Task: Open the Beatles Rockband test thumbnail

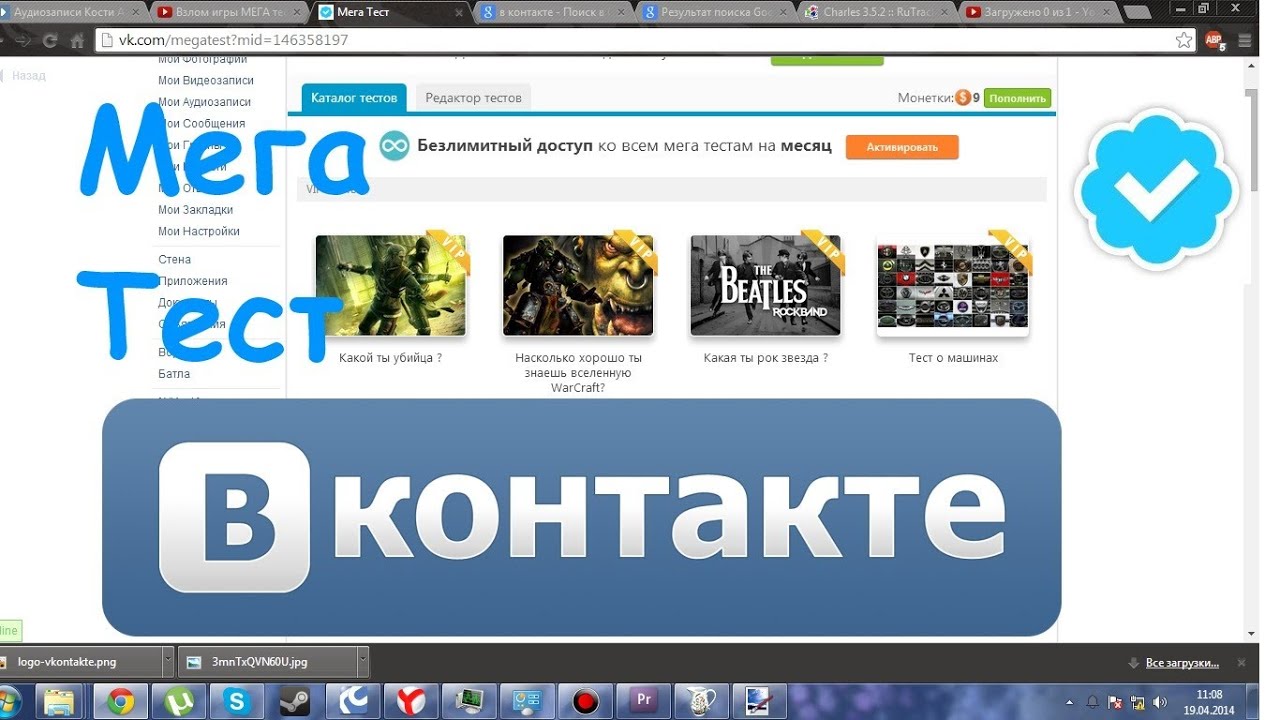Action: pyautogui.click(x=766, y=286)
